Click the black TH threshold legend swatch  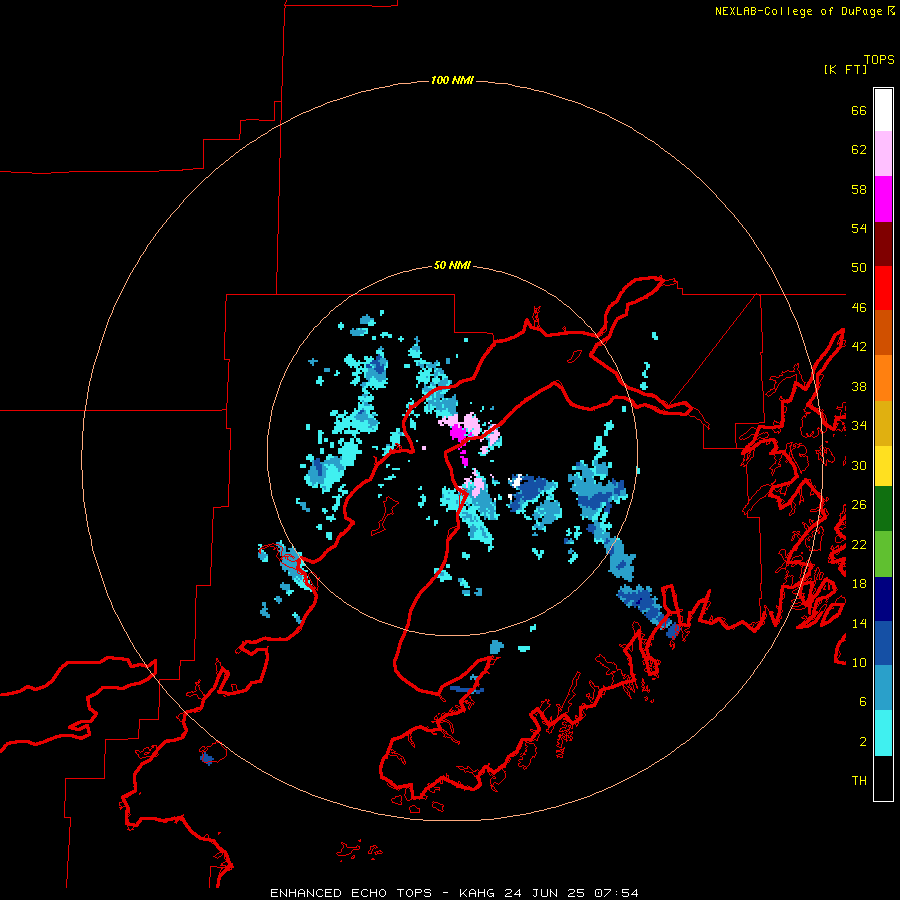tap(883, 778)
